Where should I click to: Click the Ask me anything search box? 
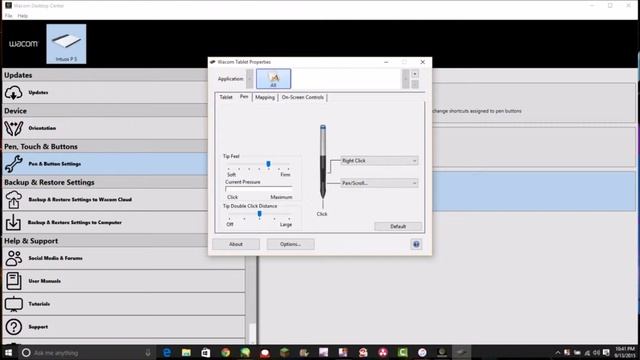point(87,353)
